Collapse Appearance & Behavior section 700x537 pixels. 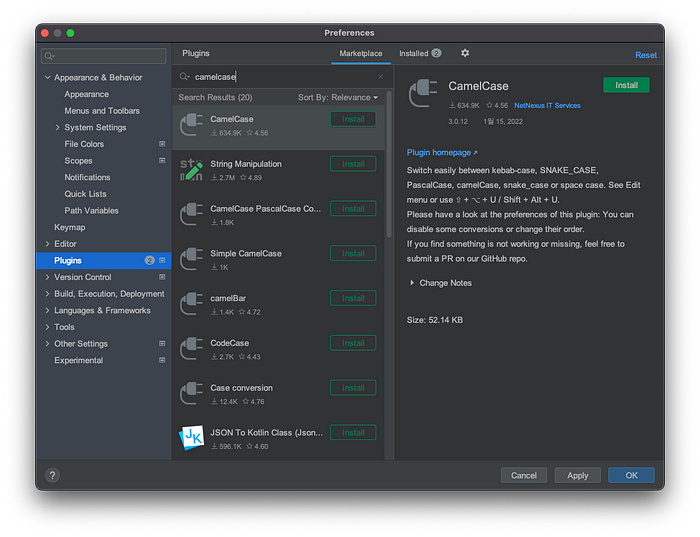[47, 77]
